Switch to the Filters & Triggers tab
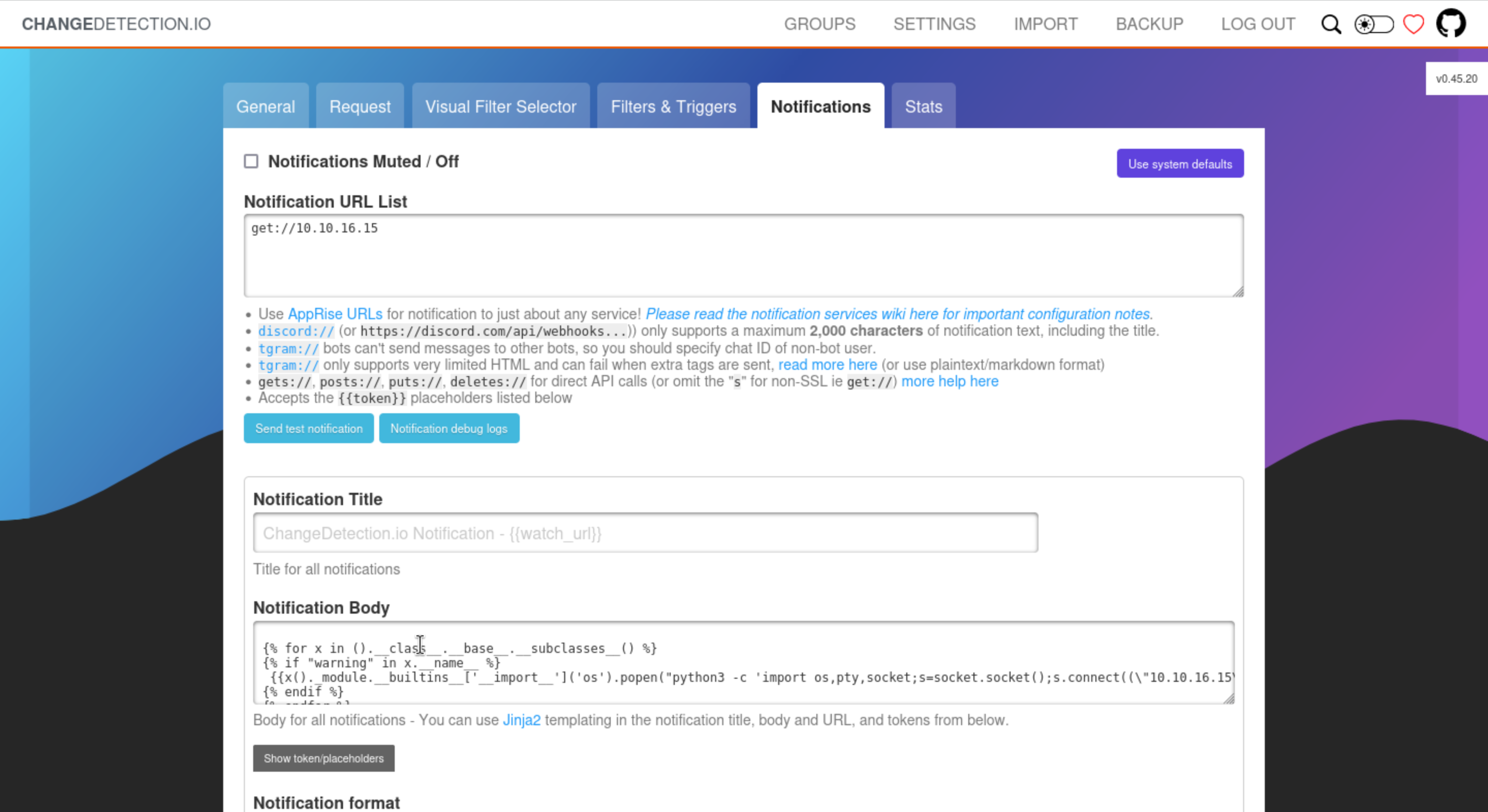Viewport: 1488px width, 812px height. (673, 107)
